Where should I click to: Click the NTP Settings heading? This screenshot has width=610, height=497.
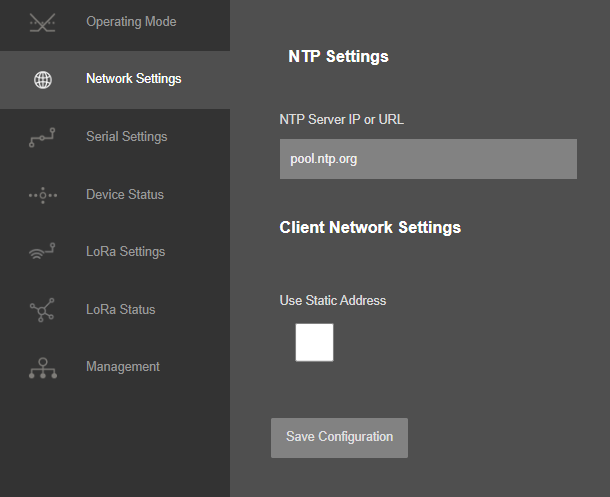[x=338, y=57]
